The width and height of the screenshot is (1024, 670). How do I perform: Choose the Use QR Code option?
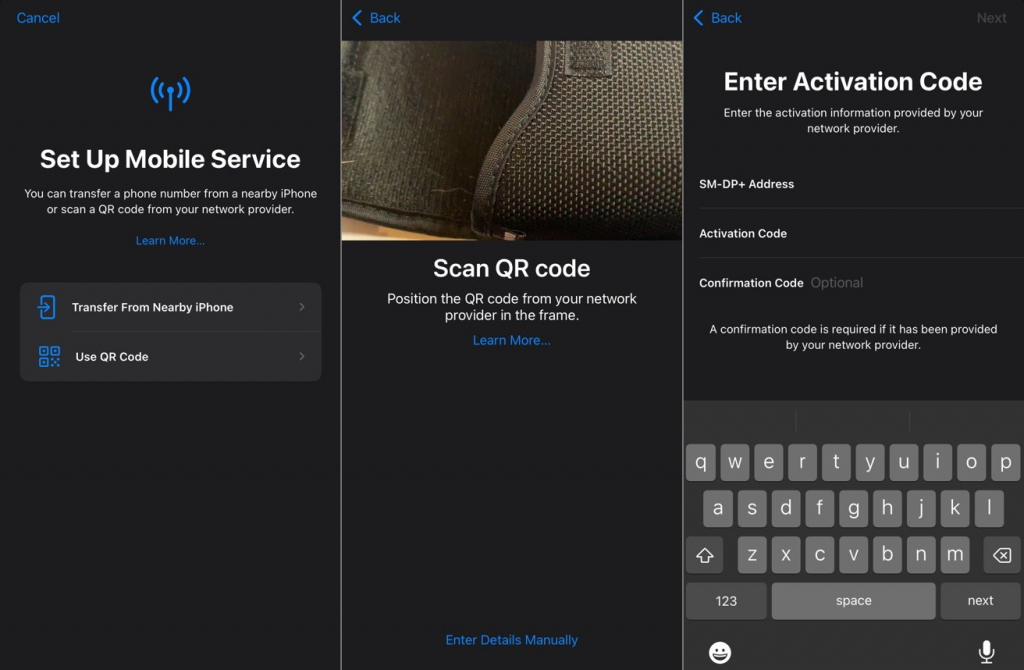170,357
